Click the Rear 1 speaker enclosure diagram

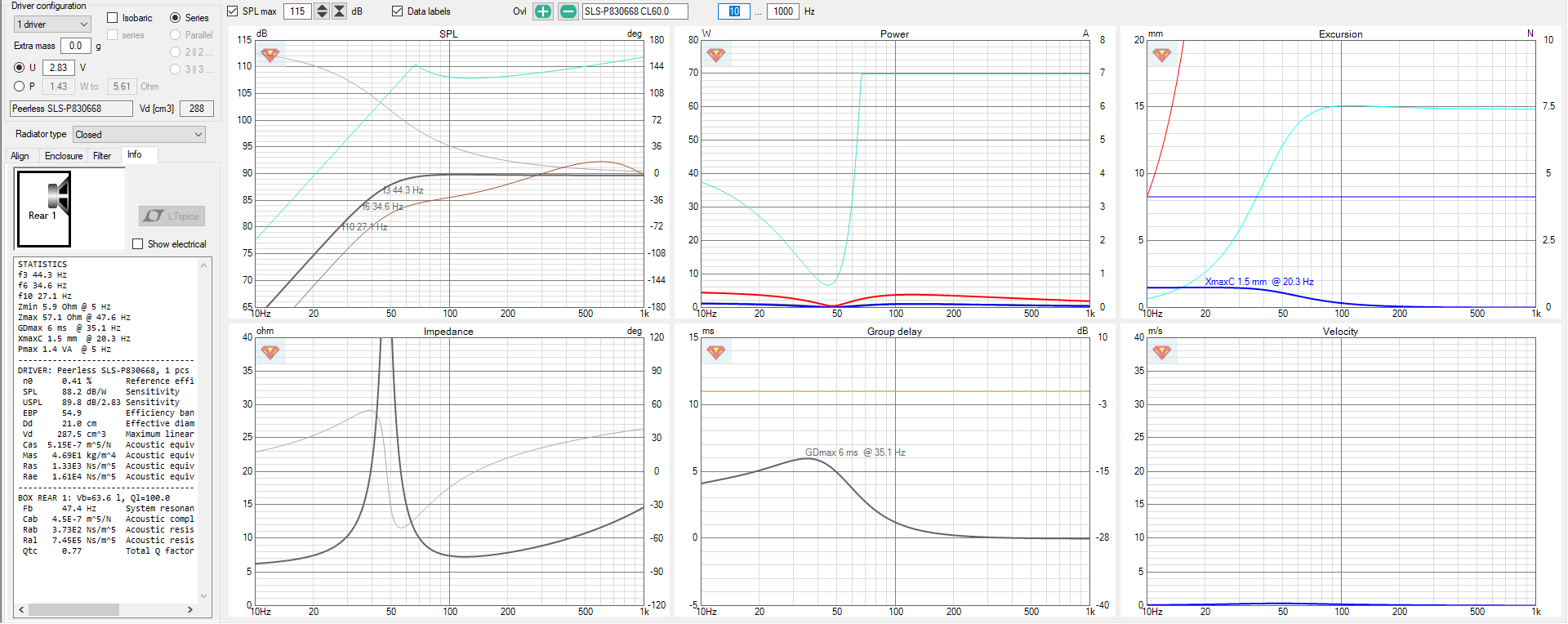[x=44, y=209]
